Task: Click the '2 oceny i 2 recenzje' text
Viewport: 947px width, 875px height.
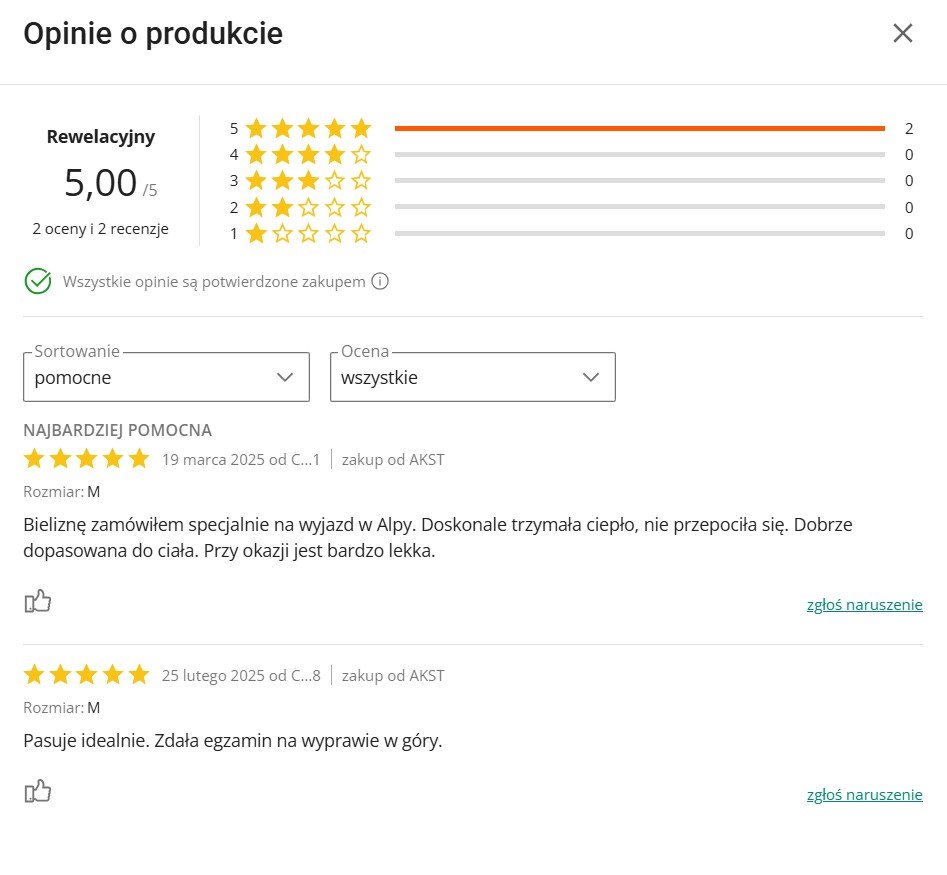Action: [x=100, y=228]
